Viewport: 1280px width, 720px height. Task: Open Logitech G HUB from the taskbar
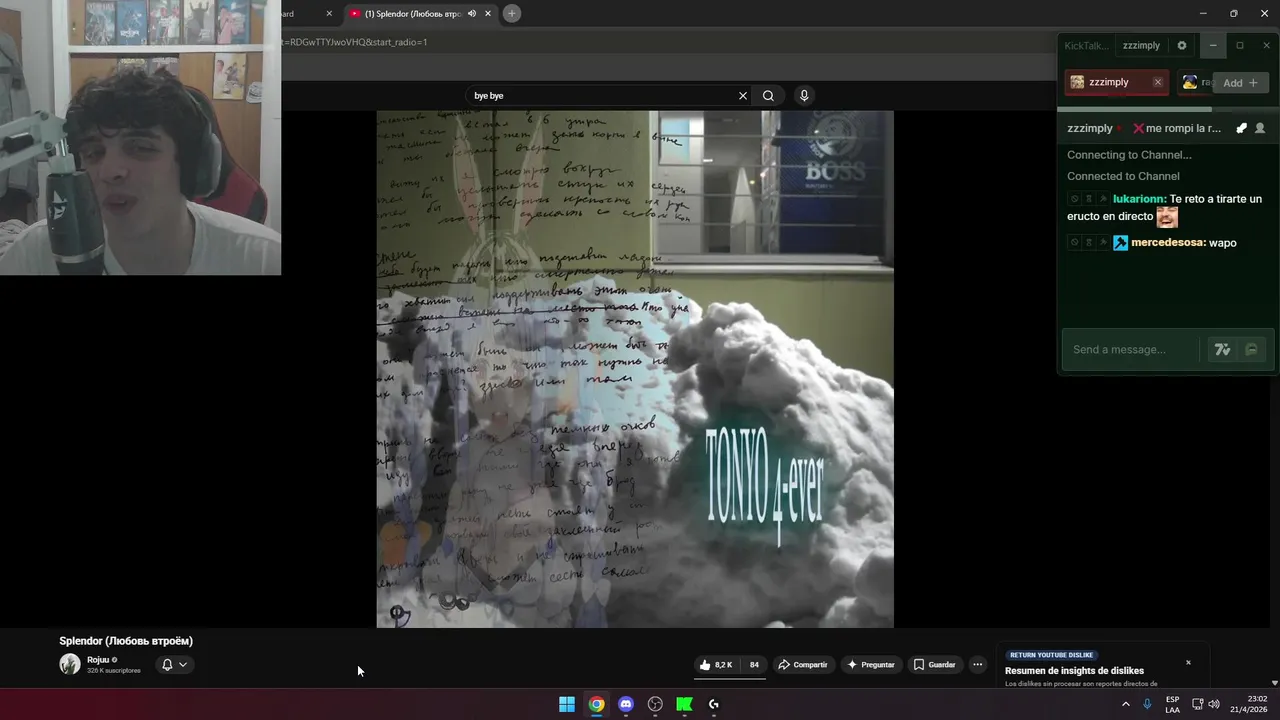click(714, 704)
